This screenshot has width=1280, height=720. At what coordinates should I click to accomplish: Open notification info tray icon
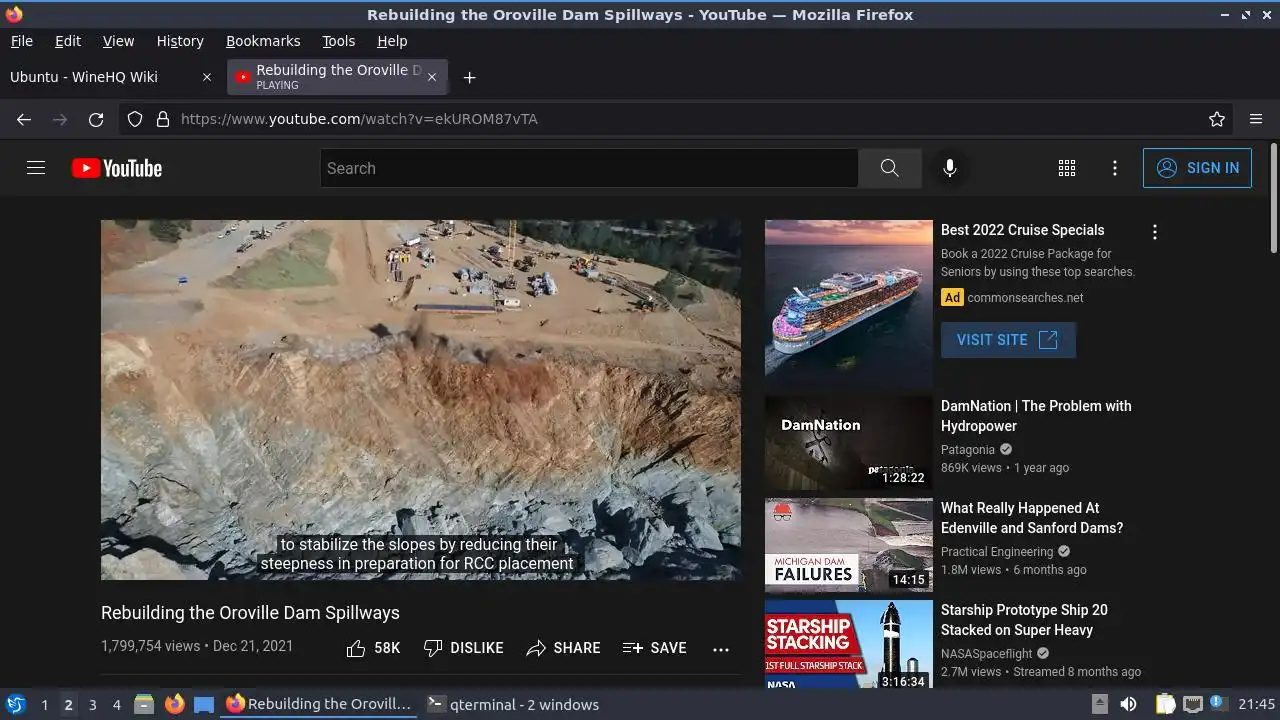coord(1219,704)
